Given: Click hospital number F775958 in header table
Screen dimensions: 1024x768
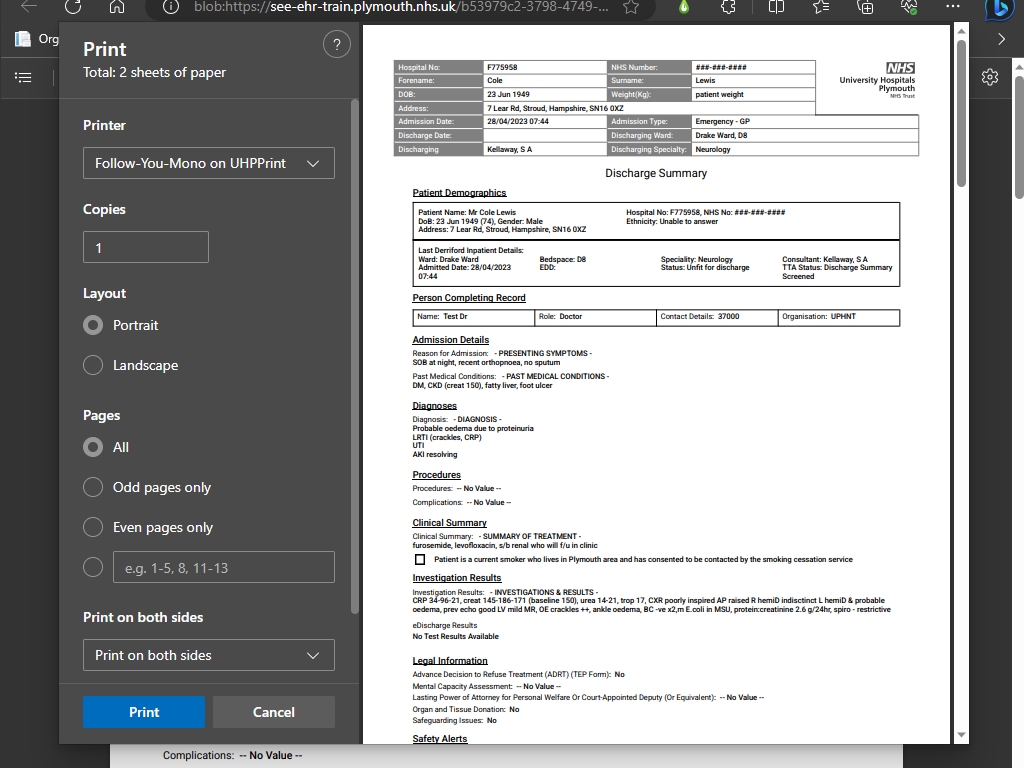Looking at the screenshot, I should [x=502, y=67].
